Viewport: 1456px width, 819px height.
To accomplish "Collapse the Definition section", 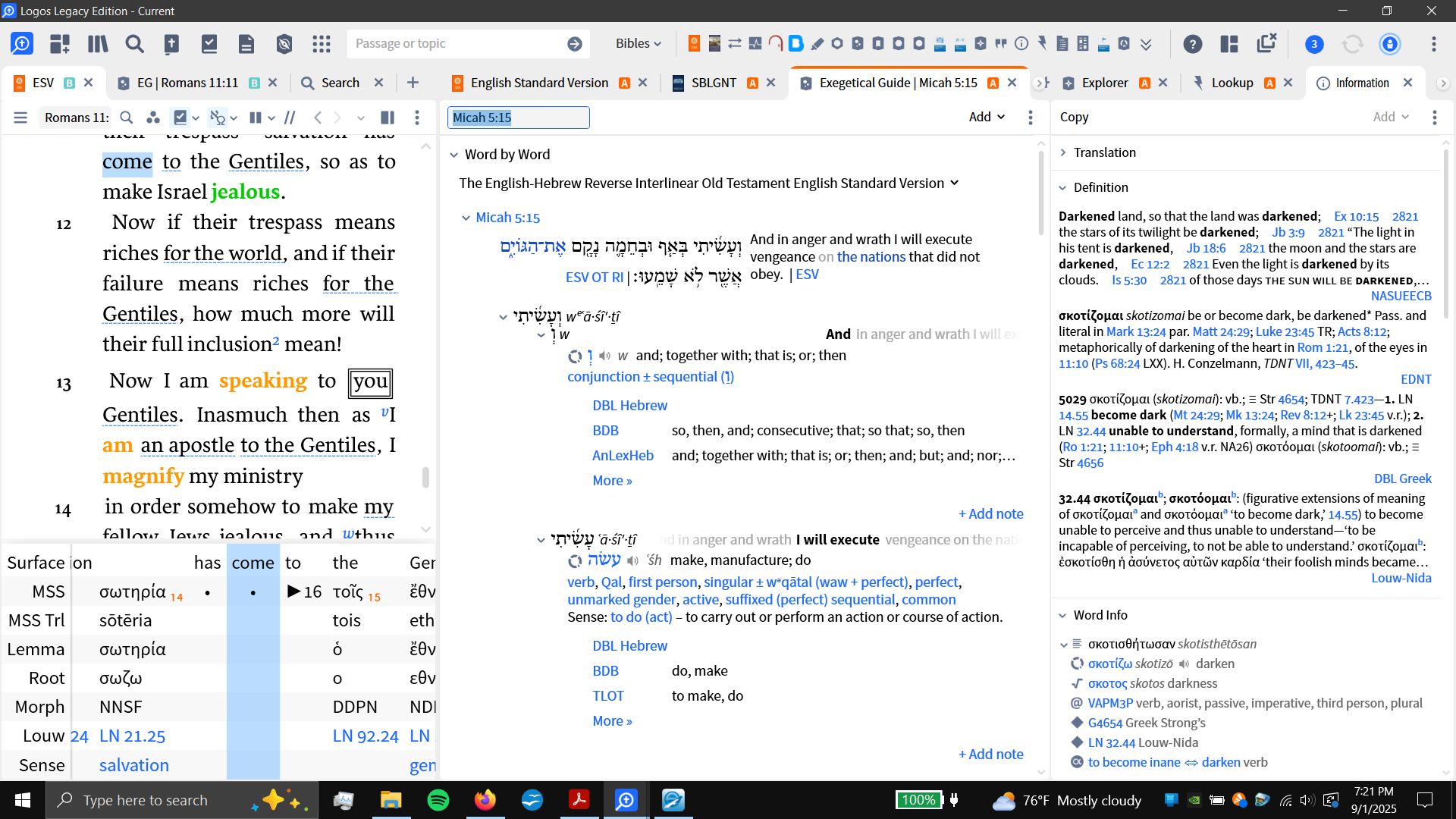I will [1063, 187].
